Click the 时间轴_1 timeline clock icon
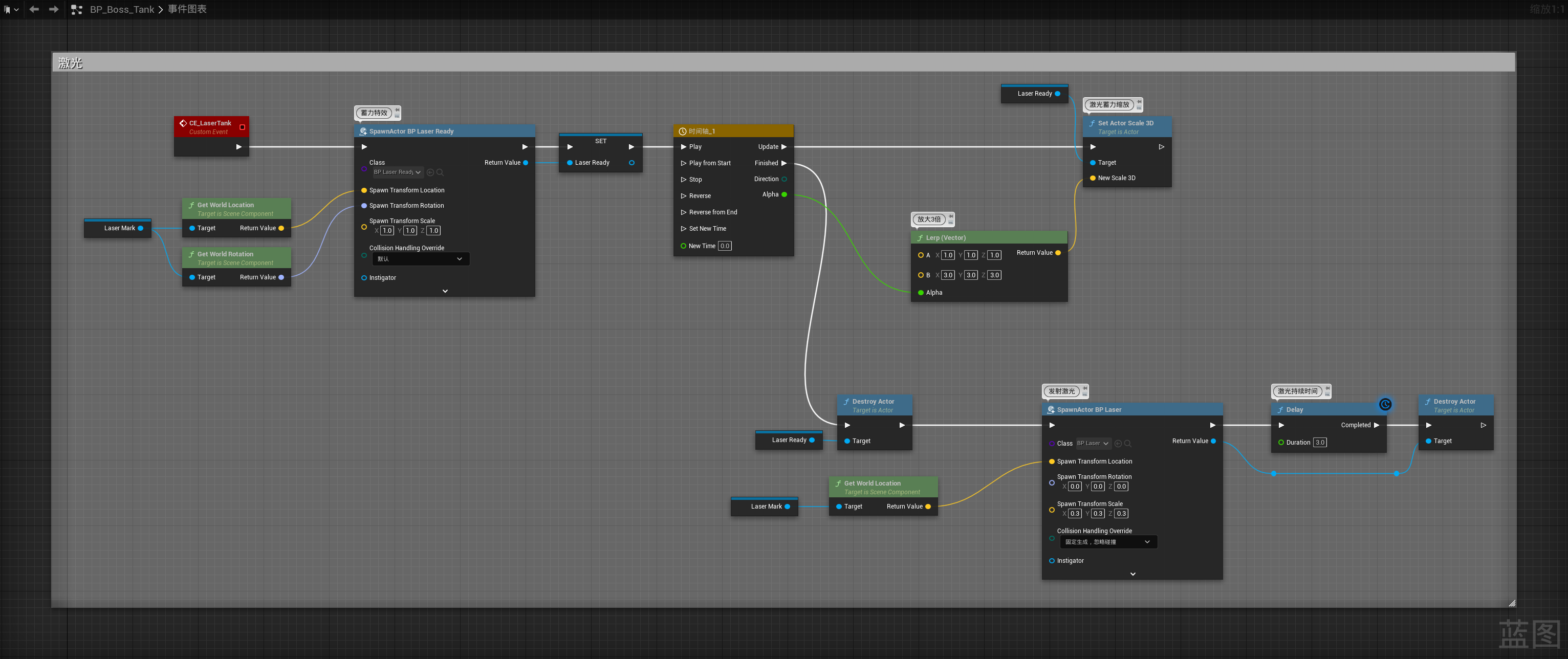Screen dimensions: 1568x659 (682, 131)
